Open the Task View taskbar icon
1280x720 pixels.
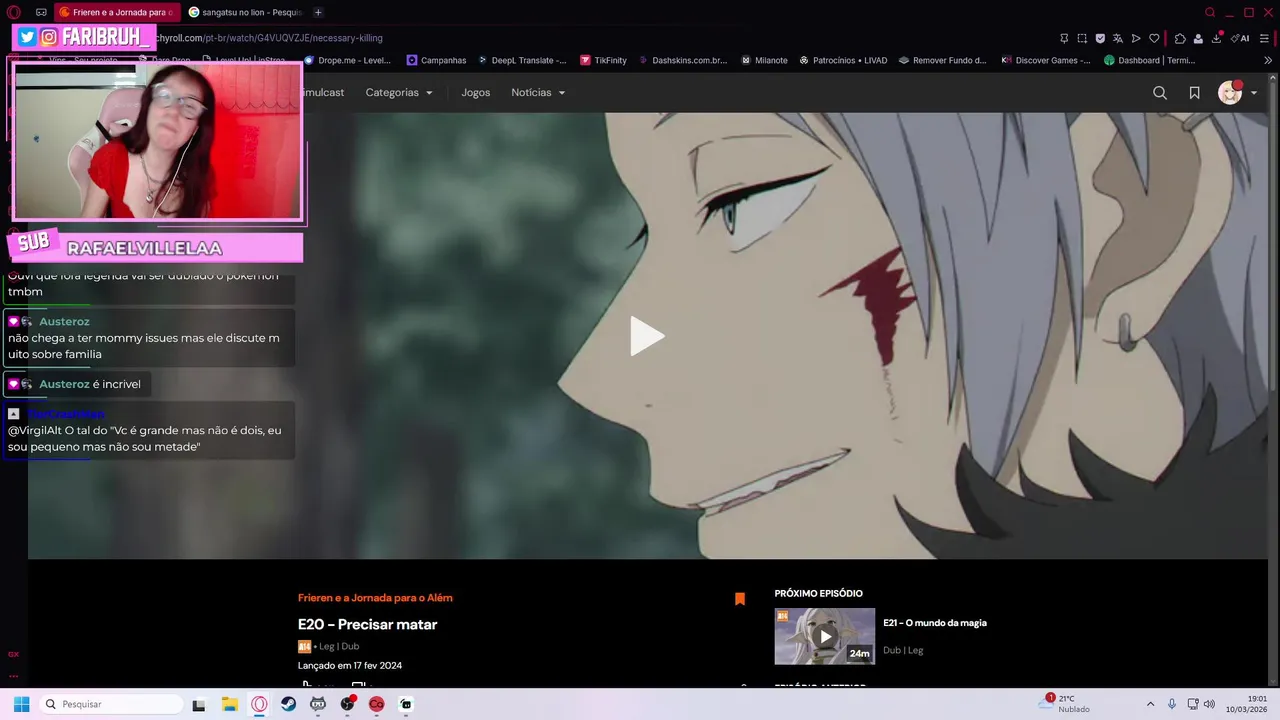[199, 704]
